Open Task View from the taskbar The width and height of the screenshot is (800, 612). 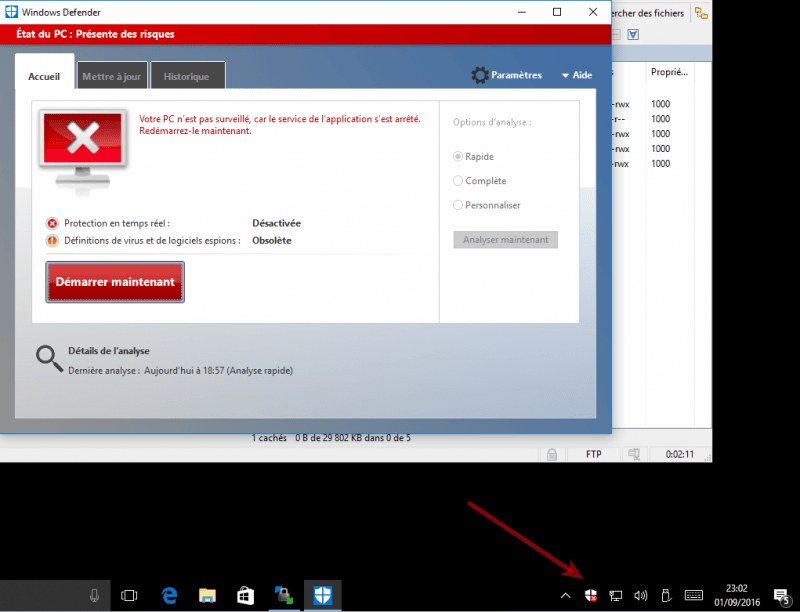(129, 595)
